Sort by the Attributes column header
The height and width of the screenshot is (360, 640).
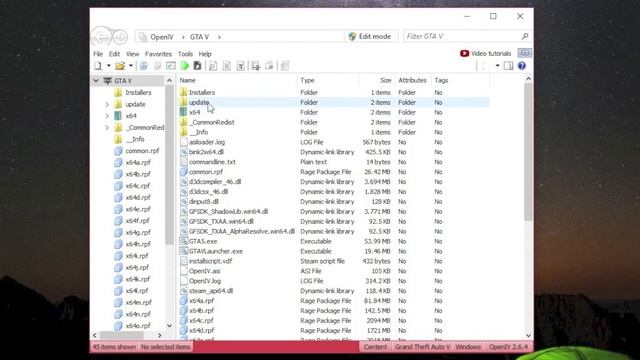tap(413, 80)
